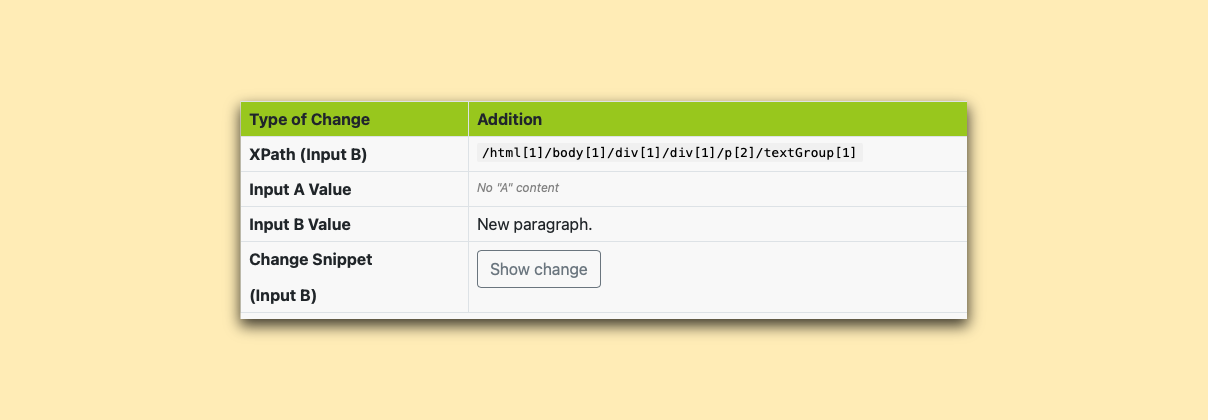This screenshot has height=420, width=1208.
Task: Click the "XPath (Input B)" row label
Action: pyautogui.click(x=308, y=154)
